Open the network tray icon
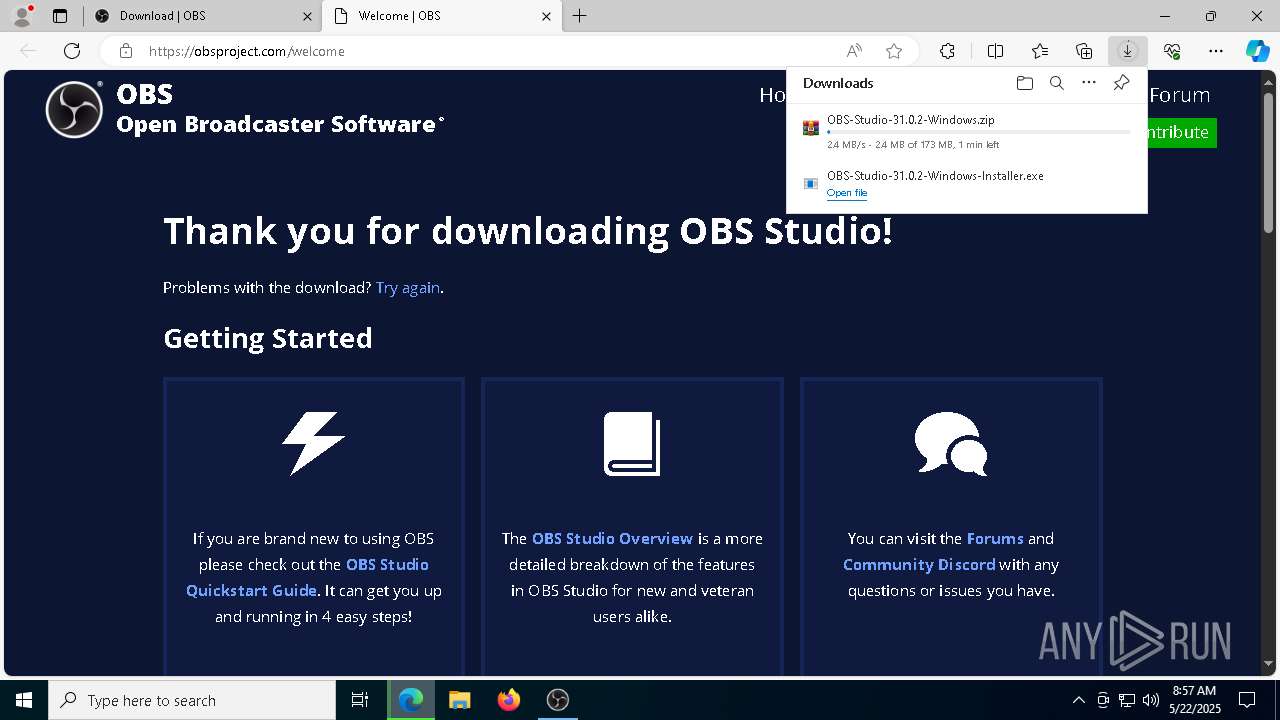Viewport: 1280px width, 720px height. coord(1127,700)
